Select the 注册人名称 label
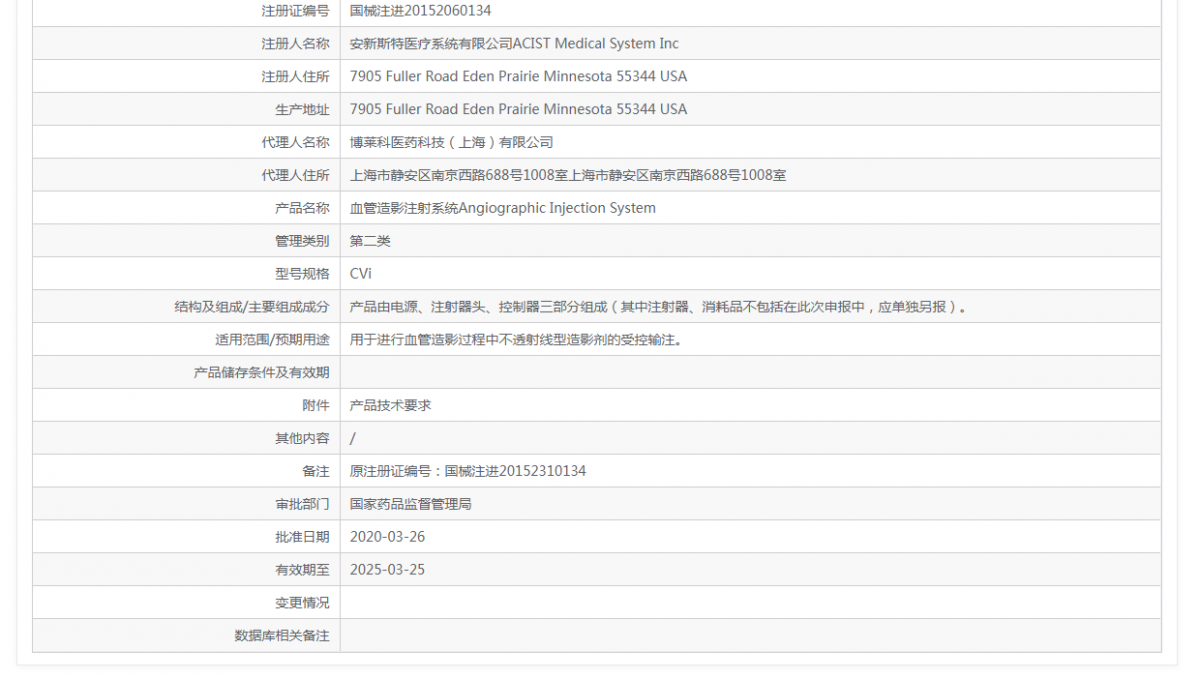1200x679 pixels. click(295, 43)
